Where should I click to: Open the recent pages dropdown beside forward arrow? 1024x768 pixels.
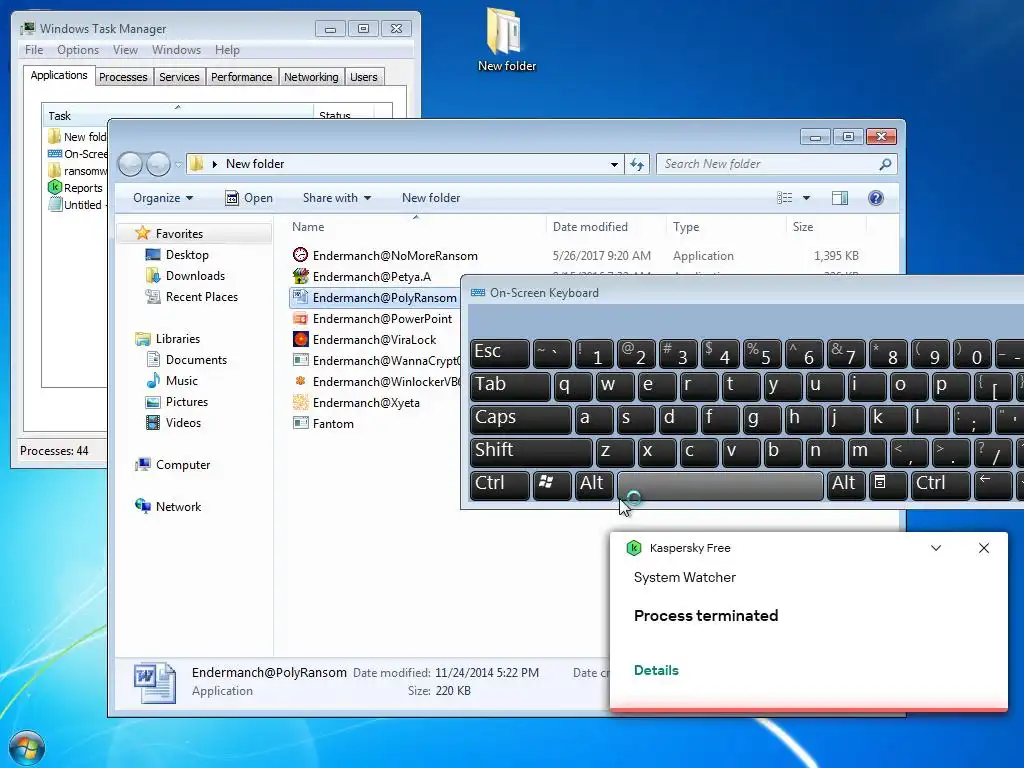point(178,165)
